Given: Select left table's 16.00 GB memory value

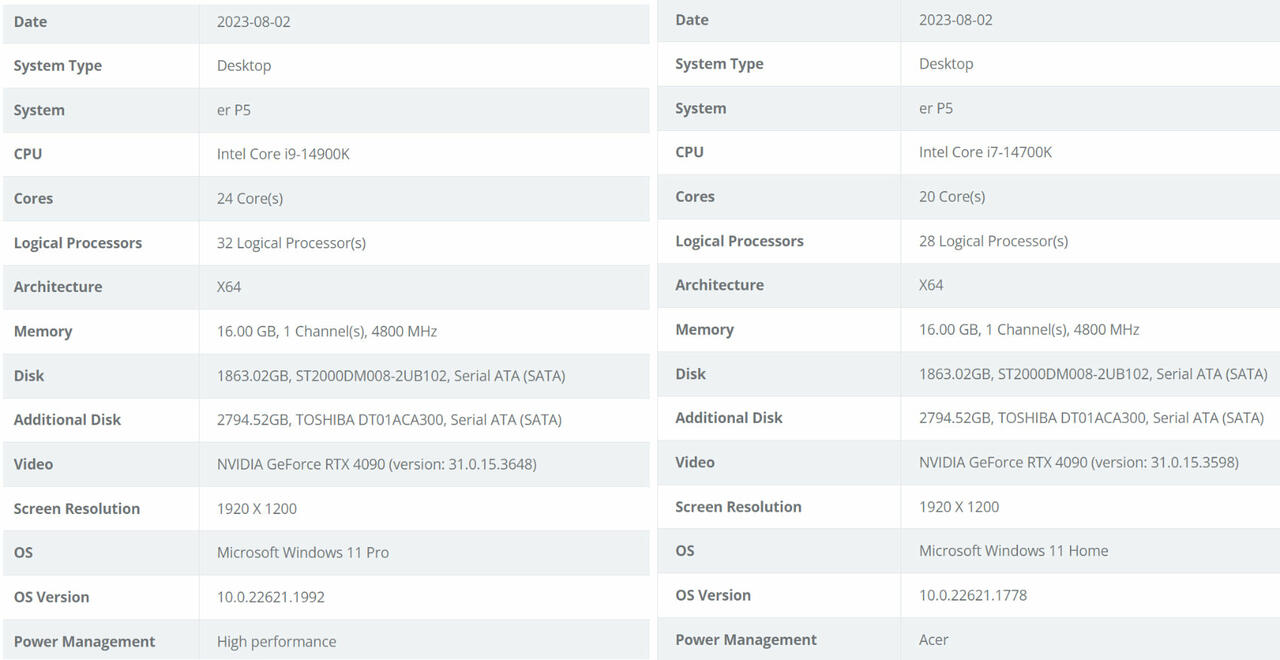Looking at the screenshot, I should [x=327, y=331].
